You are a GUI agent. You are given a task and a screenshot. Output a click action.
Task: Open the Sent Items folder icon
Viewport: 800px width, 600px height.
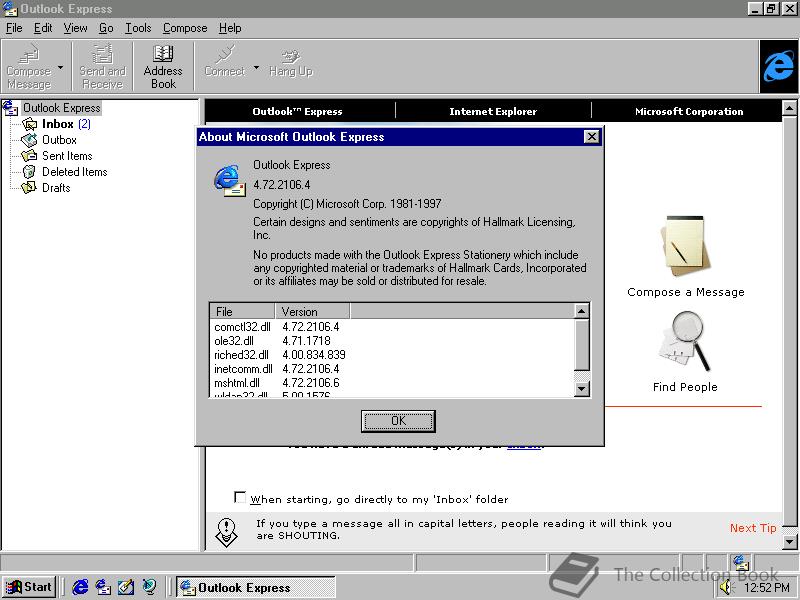[29, 156]
